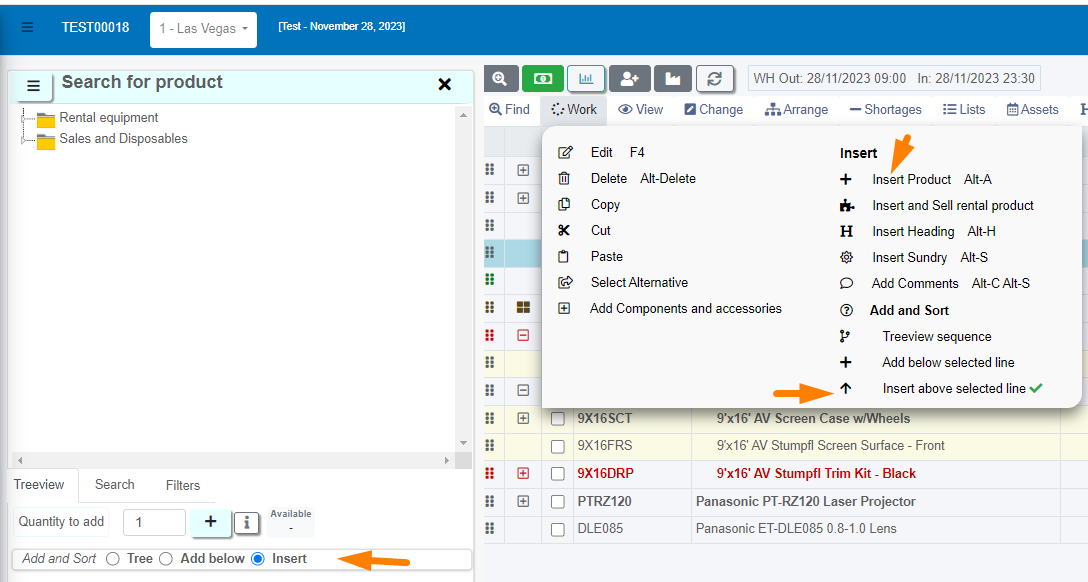Image resolution: width=1088 pixels, height=582 pixels.
Task: Switch to the Filters tab
Action: coord(182,485)
